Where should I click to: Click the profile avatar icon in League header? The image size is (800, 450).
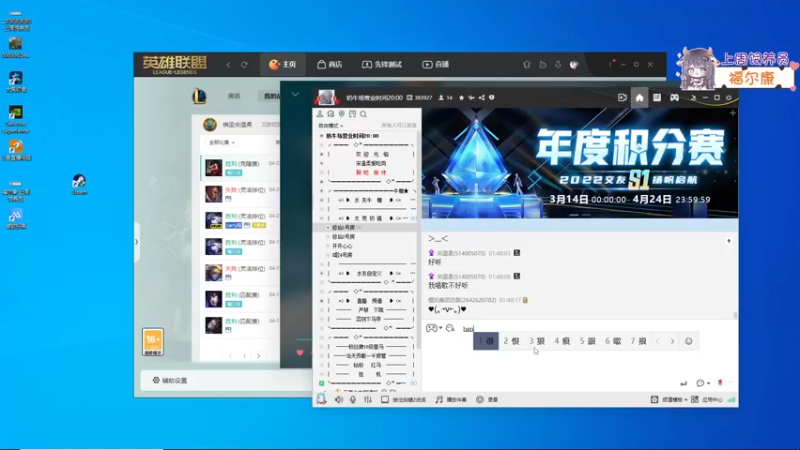[x=574, y=65]
